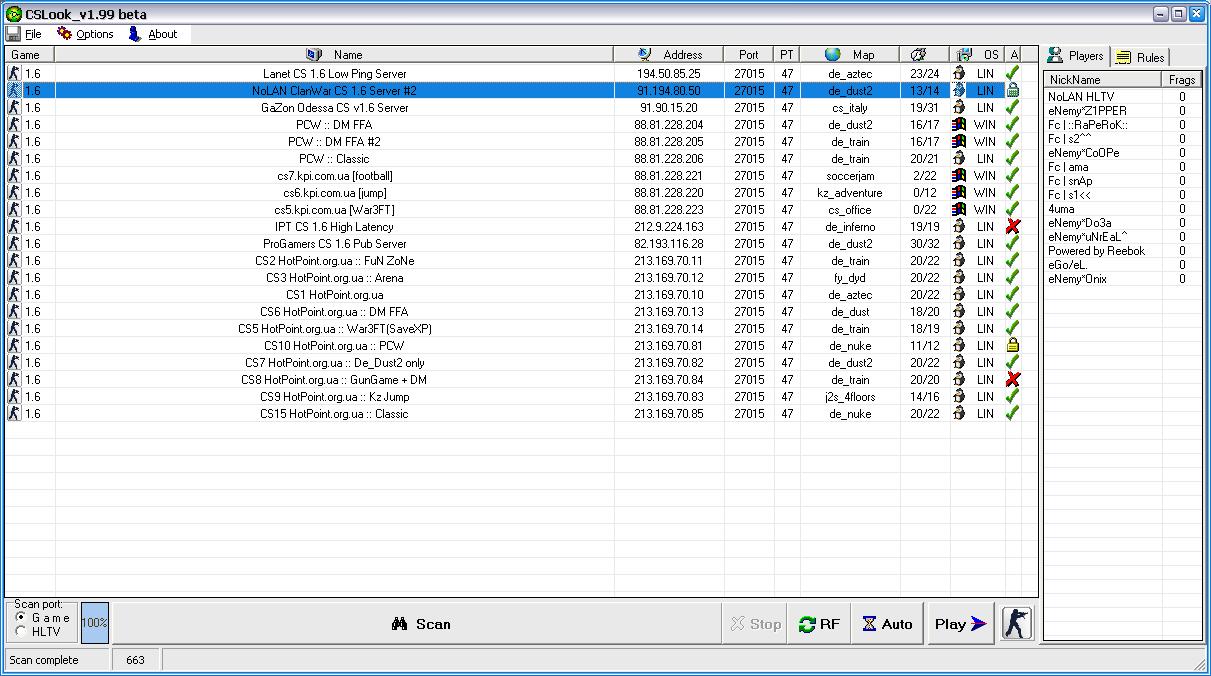Click the Counter-Strike launch icon beside Play

[x=1017, y=623]
